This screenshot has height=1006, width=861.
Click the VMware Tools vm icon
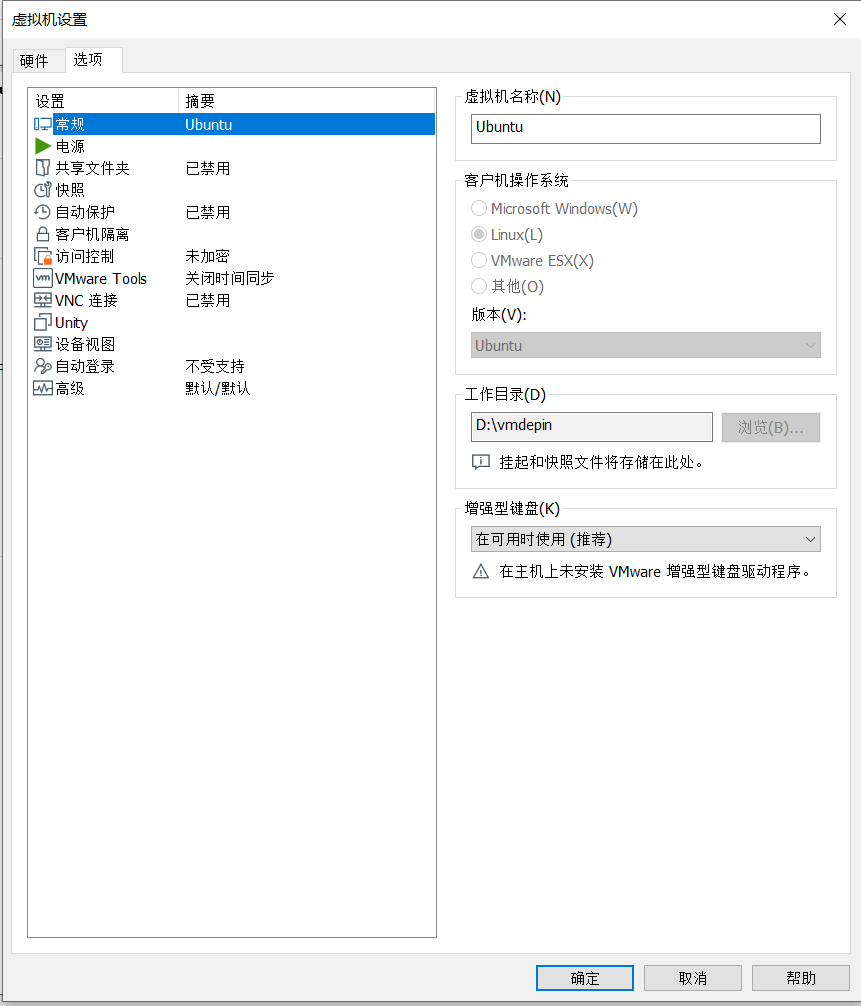[42, 278]
